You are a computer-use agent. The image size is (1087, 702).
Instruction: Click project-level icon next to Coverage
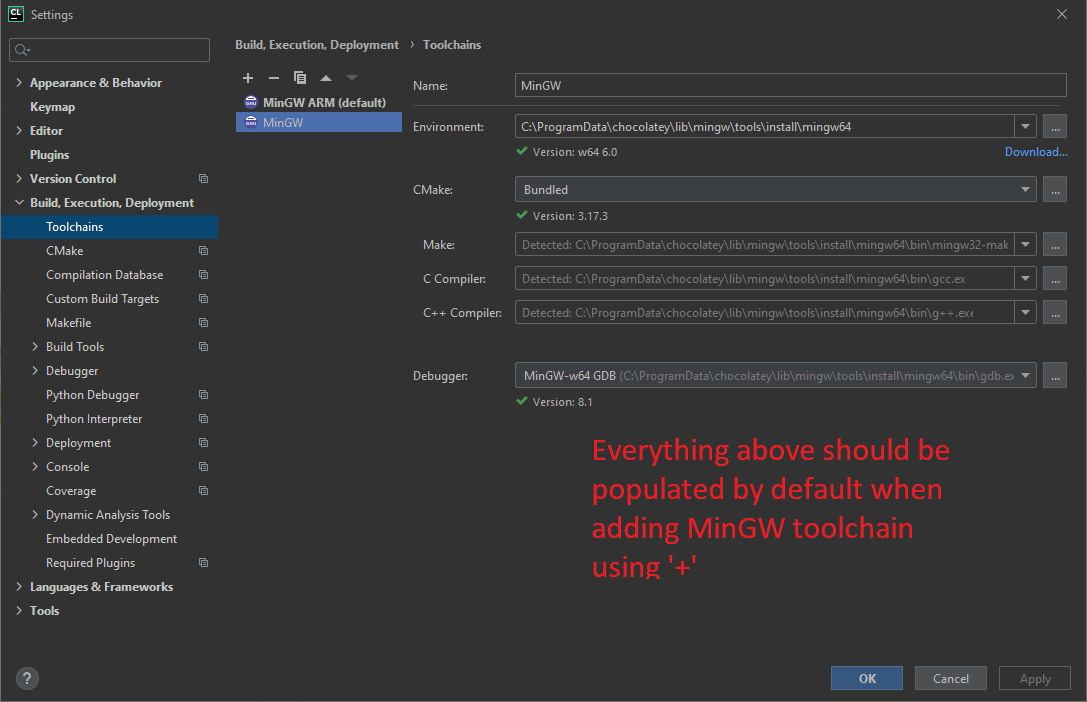pyautogui.click(x=204, y=491)
